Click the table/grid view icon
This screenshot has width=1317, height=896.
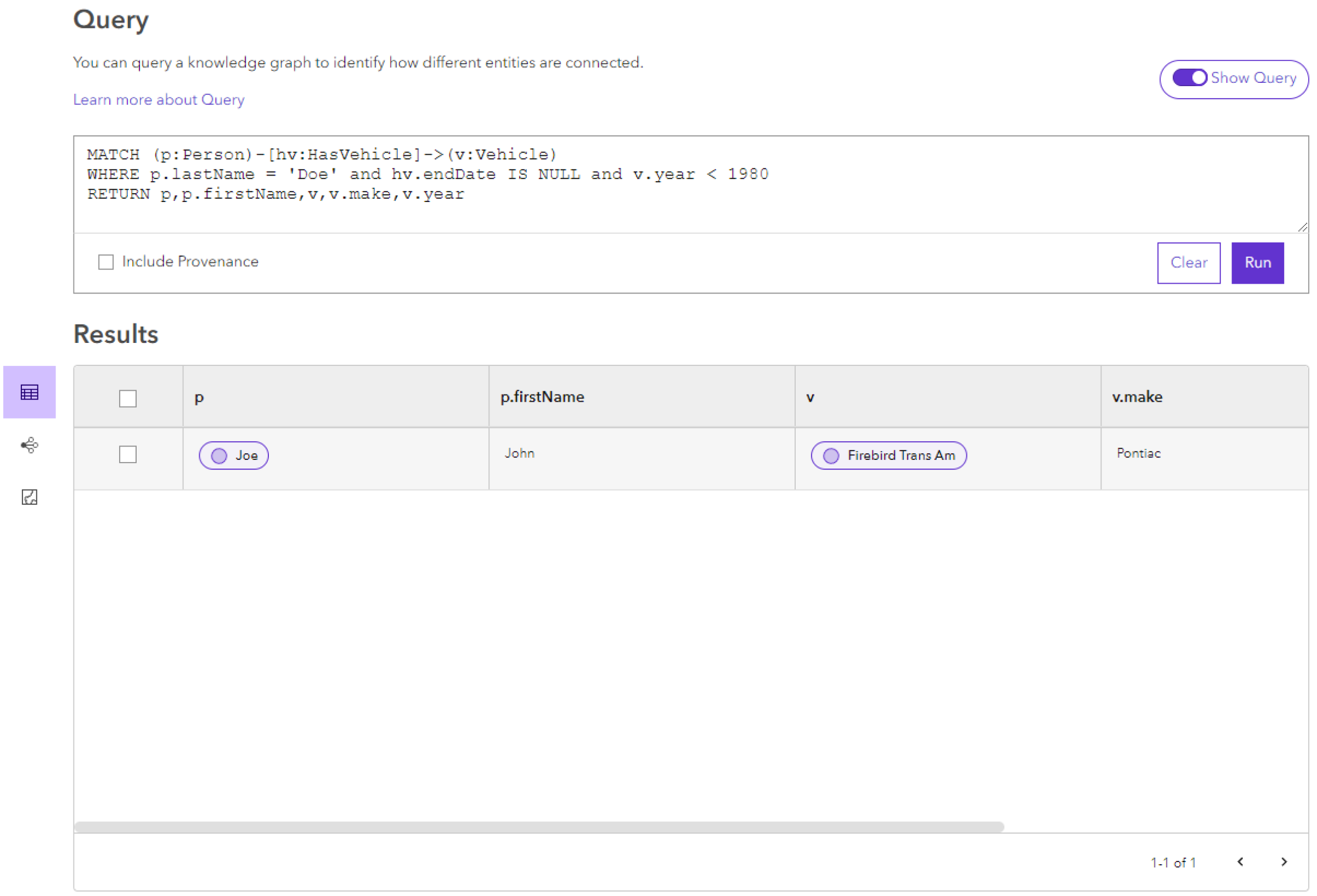tap(29, 392)
